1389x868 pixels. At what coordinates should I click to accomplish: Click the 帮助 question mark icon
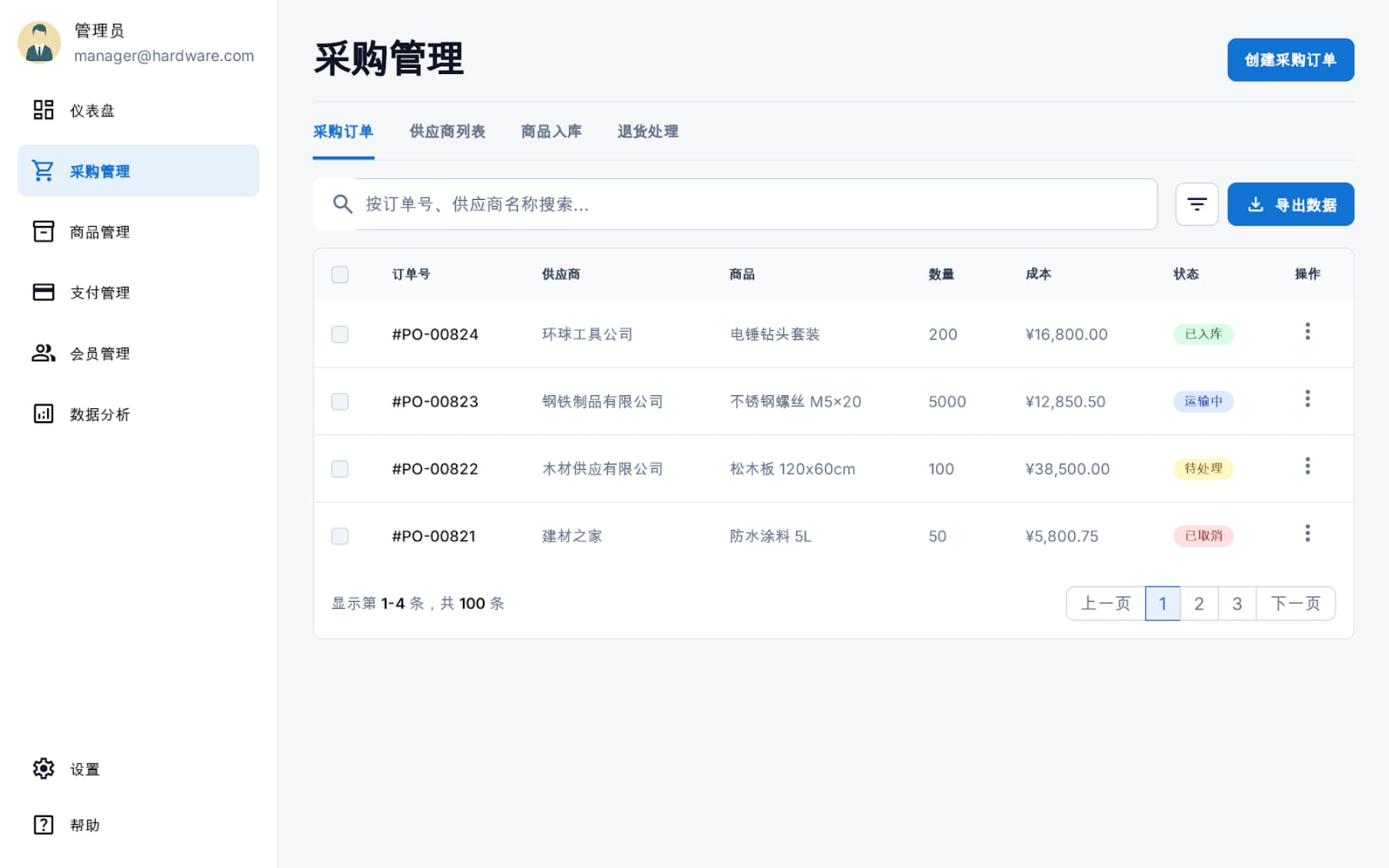tap(43, 825)
